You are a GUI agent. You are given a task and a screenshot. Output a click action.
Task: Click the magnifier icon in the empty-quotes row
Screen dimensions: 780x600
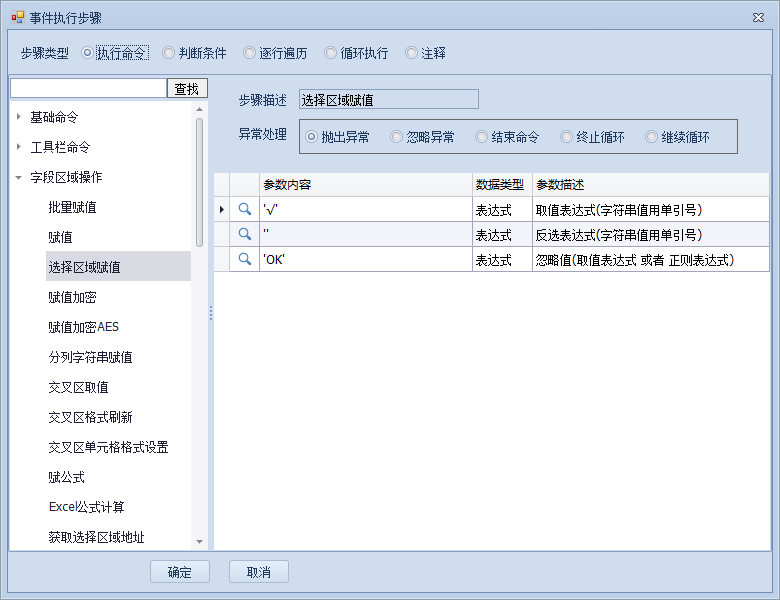[x=244, y=234]
